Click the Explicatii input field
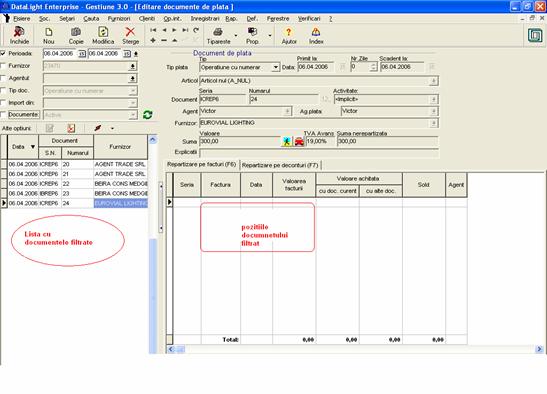Screen dimensions: 547x394 (319, 153)
